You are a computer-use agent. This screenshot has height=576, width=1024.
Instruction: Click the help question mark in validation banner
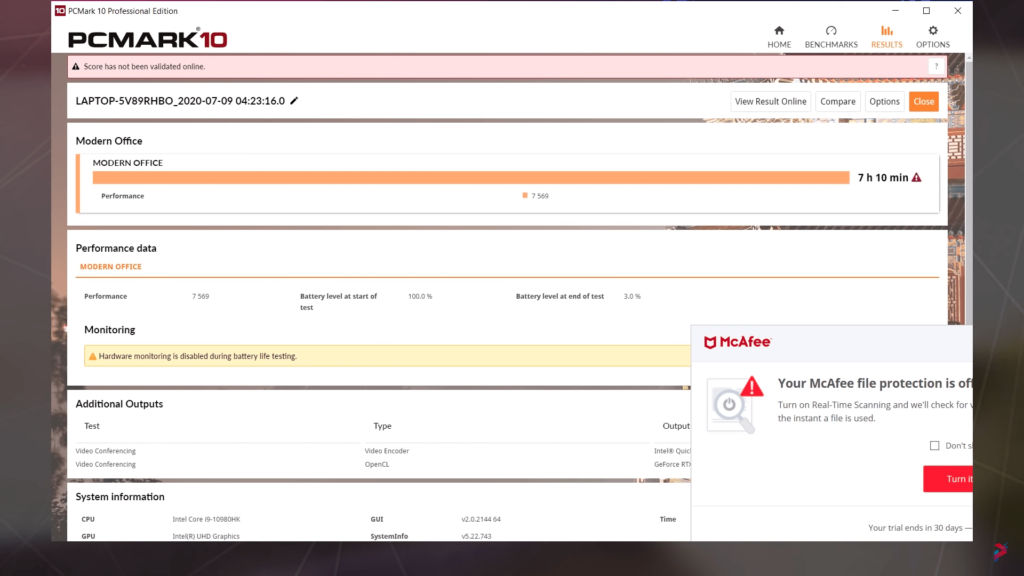[x=936, y=66]
